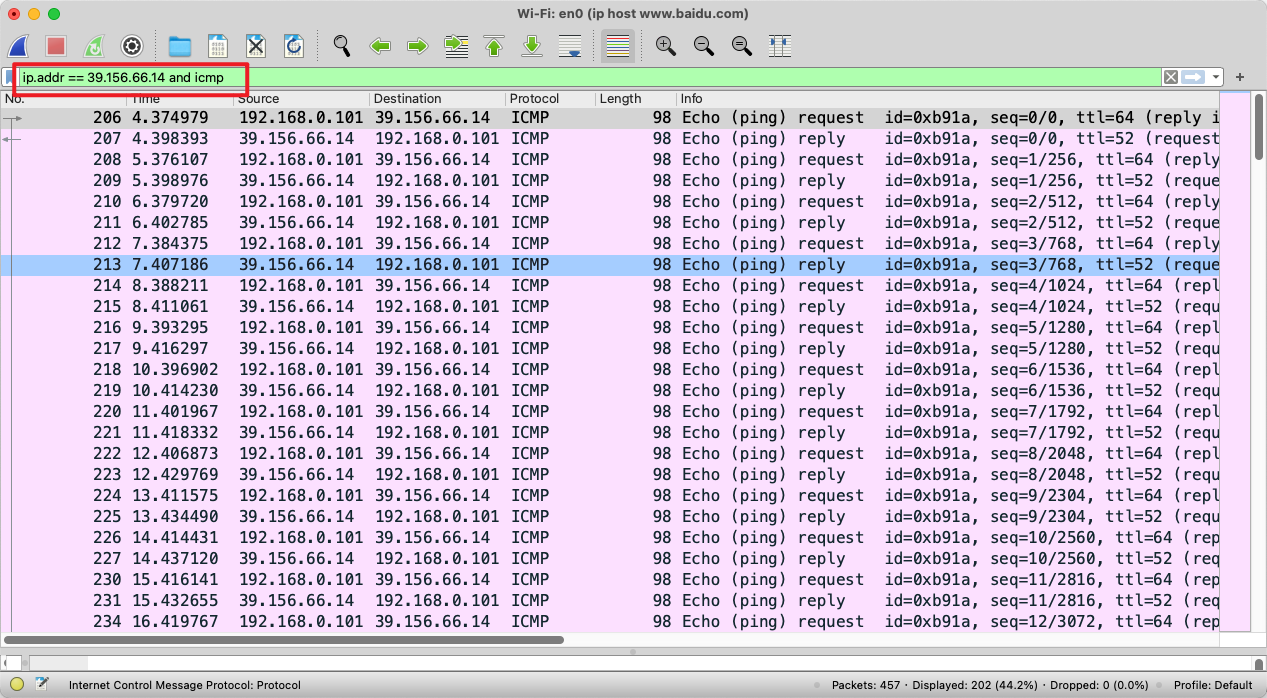
Task: Clear the display filter expression
Action: 1170,77
